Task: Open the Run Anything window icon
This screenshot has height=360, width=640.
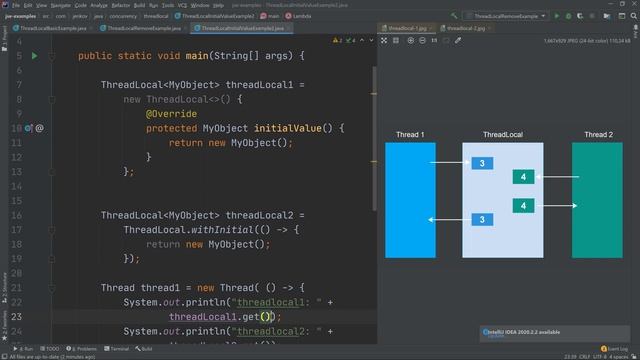Action: coord(622,16)
